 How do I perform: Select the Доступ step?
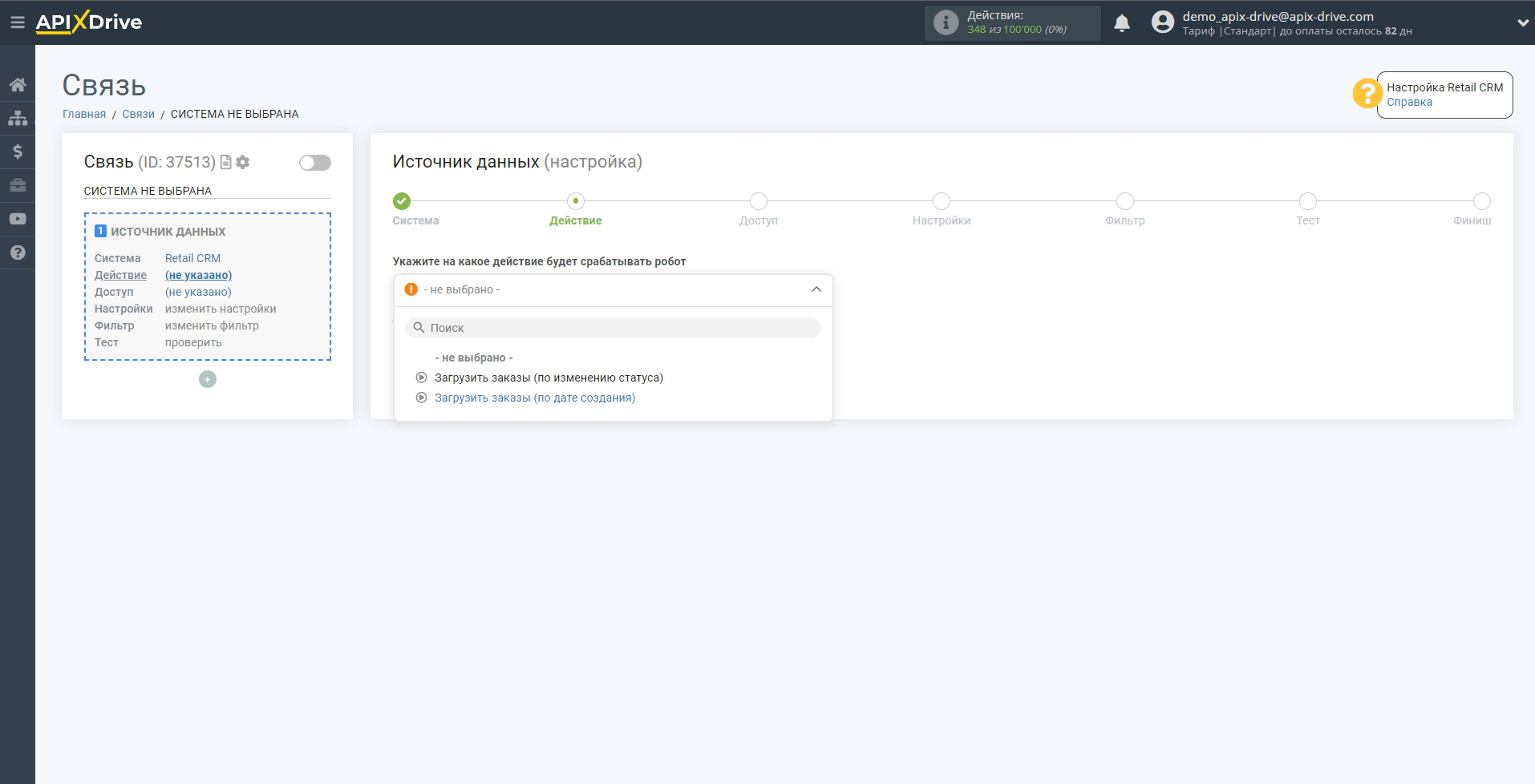[x=759, y=201]
